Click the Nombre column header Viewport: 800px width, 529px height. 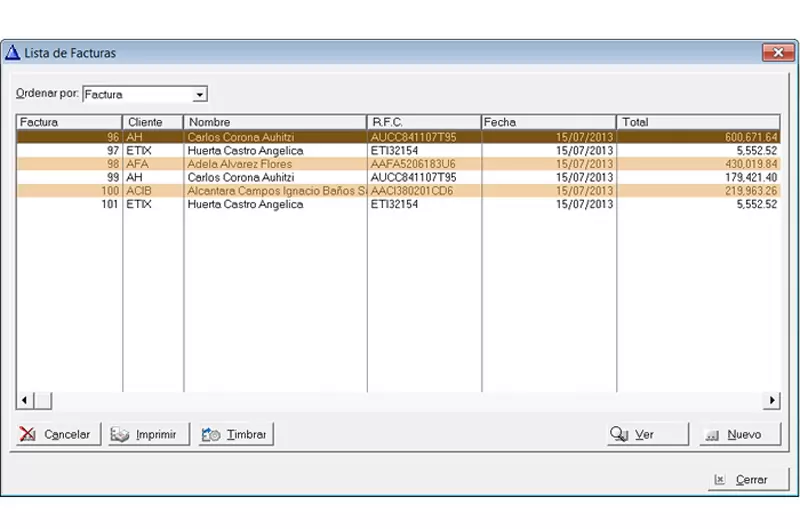275,122
